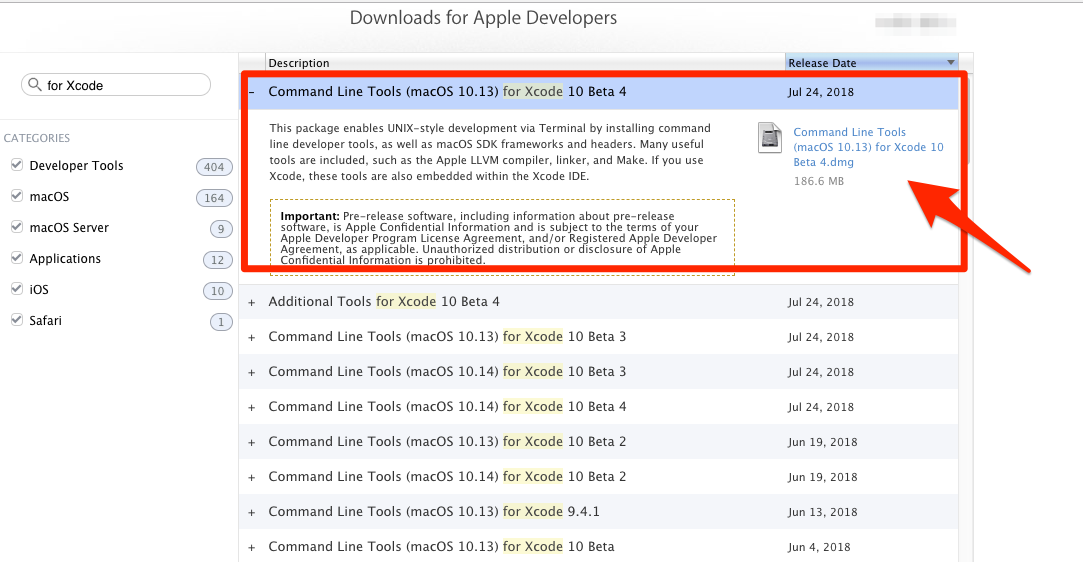The width and height of the screenshot is (1083, 562).
Task: Collapse Command Line Tools (macOS 10.13) Xcode 10 Beta 4
Action: pos(252,92)
